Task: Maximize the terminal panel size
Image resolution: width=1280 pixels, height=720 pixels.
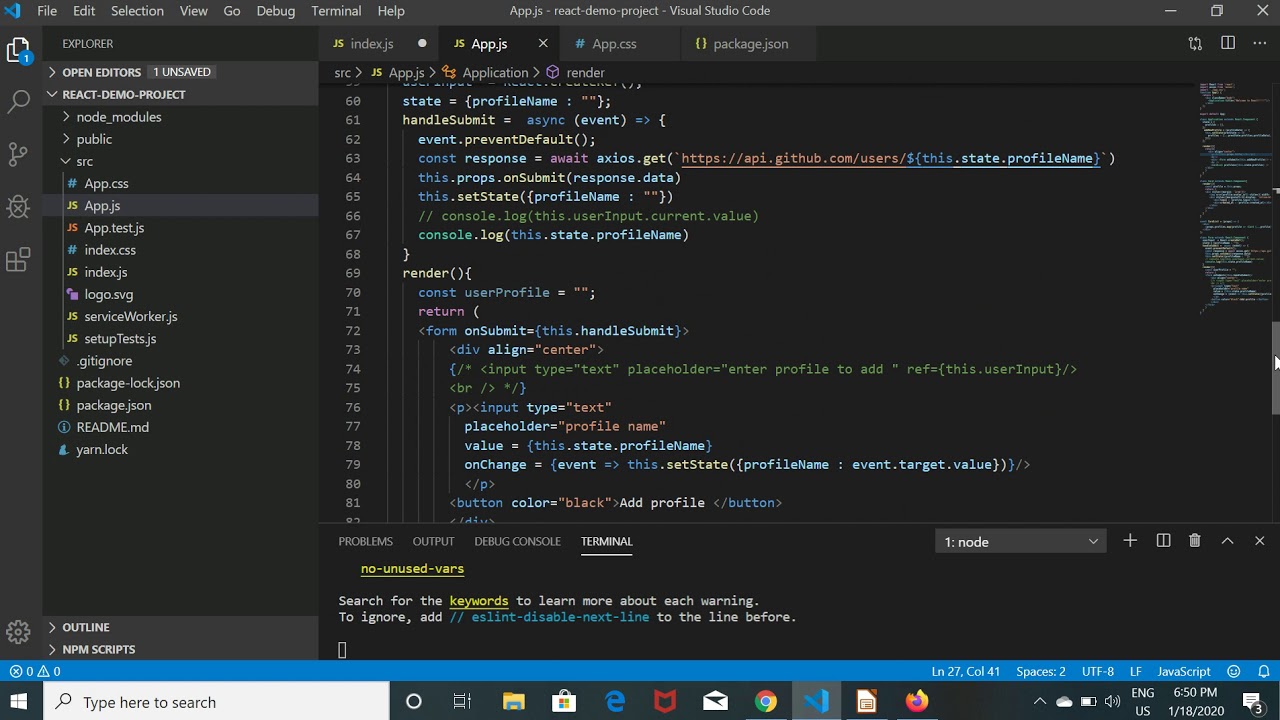Action: pos(1227,541)
